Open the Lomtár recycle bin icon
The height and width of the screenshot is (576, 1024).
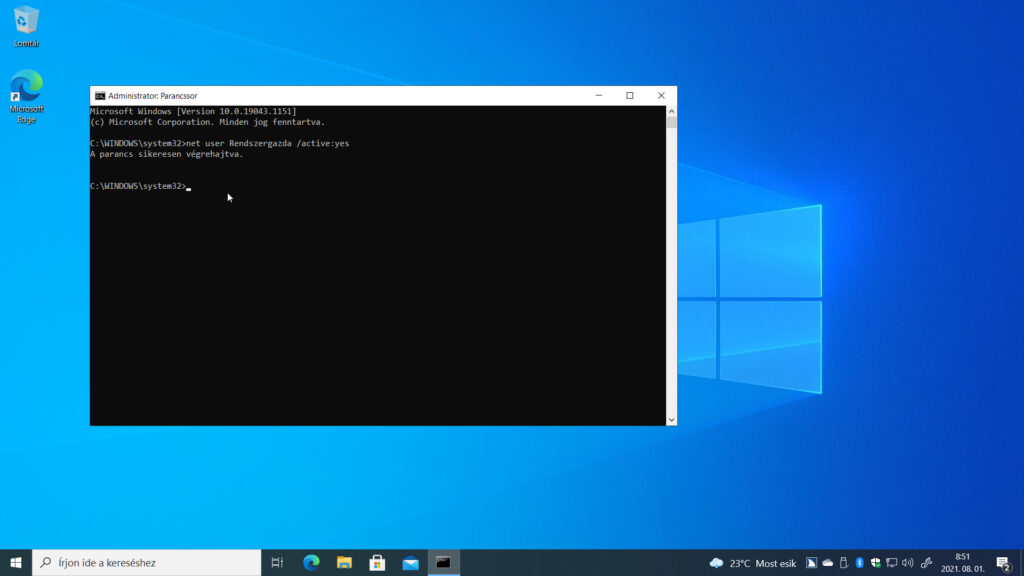coord(26,27)
